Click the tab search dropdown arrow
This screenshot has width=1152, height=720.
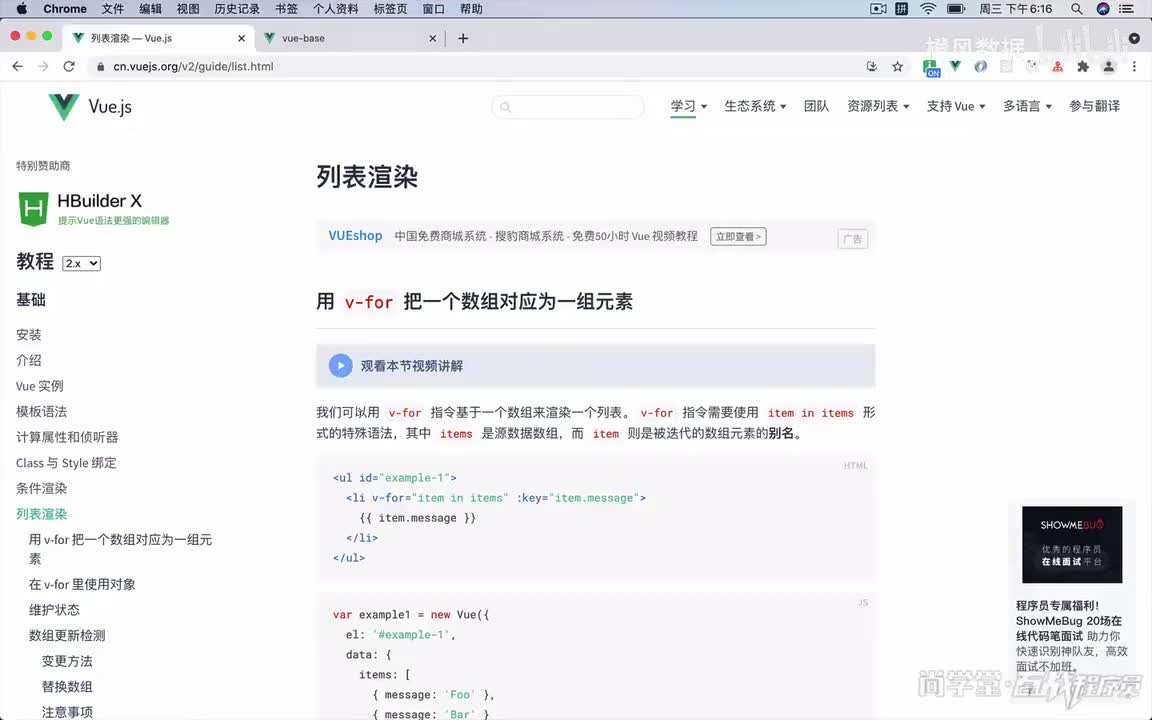[1134, 38]
